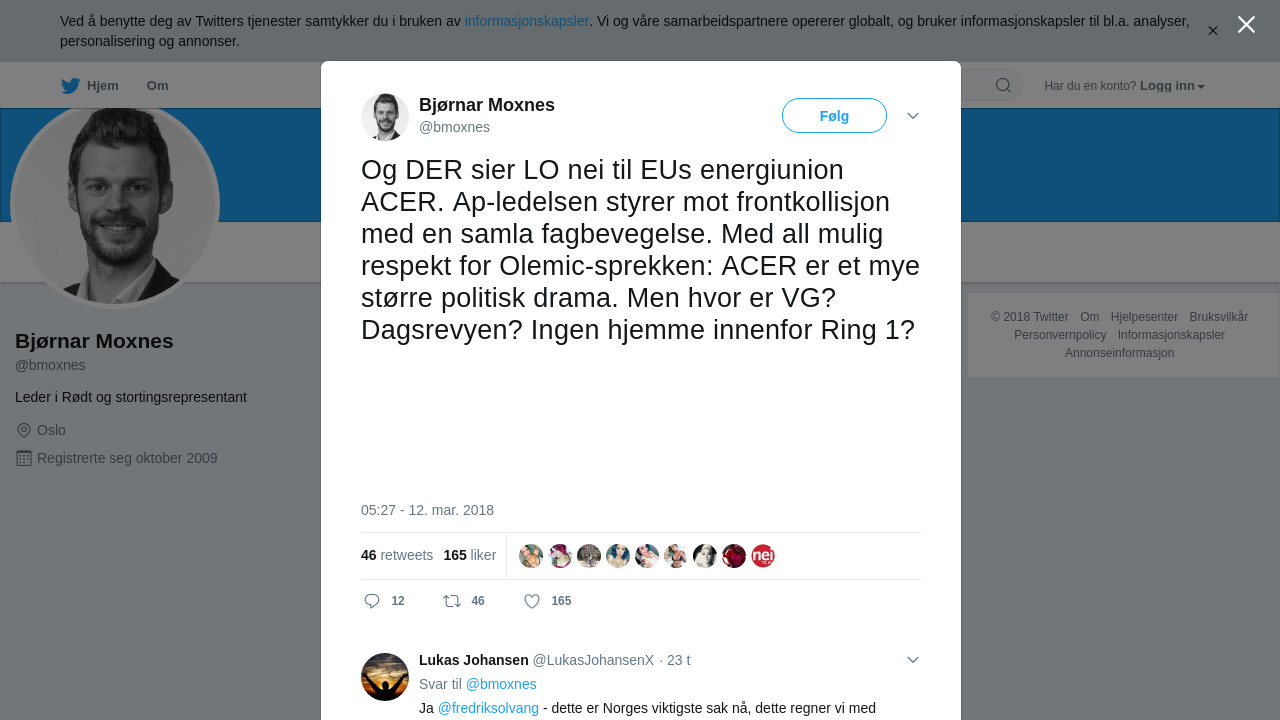Expand tweet options chevron beside Følg
The image size is (1280, 720).
click(x=913, y=116)
